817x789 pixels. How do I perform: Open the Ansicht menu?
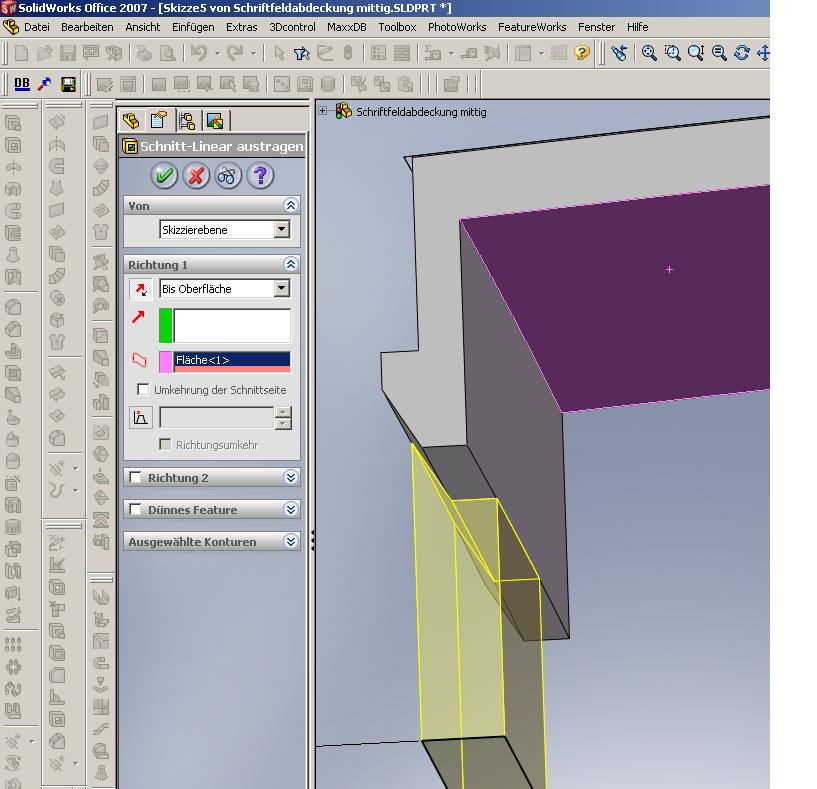click(x=142, y=27)
